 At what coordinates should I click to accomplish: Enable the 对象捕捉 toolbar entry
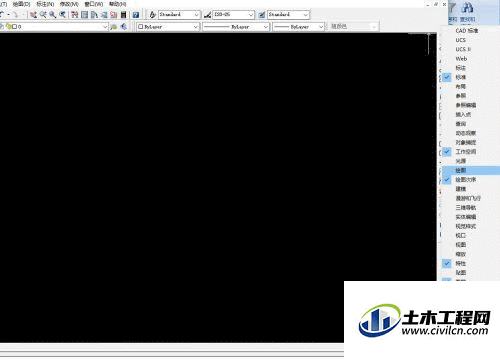471,143
